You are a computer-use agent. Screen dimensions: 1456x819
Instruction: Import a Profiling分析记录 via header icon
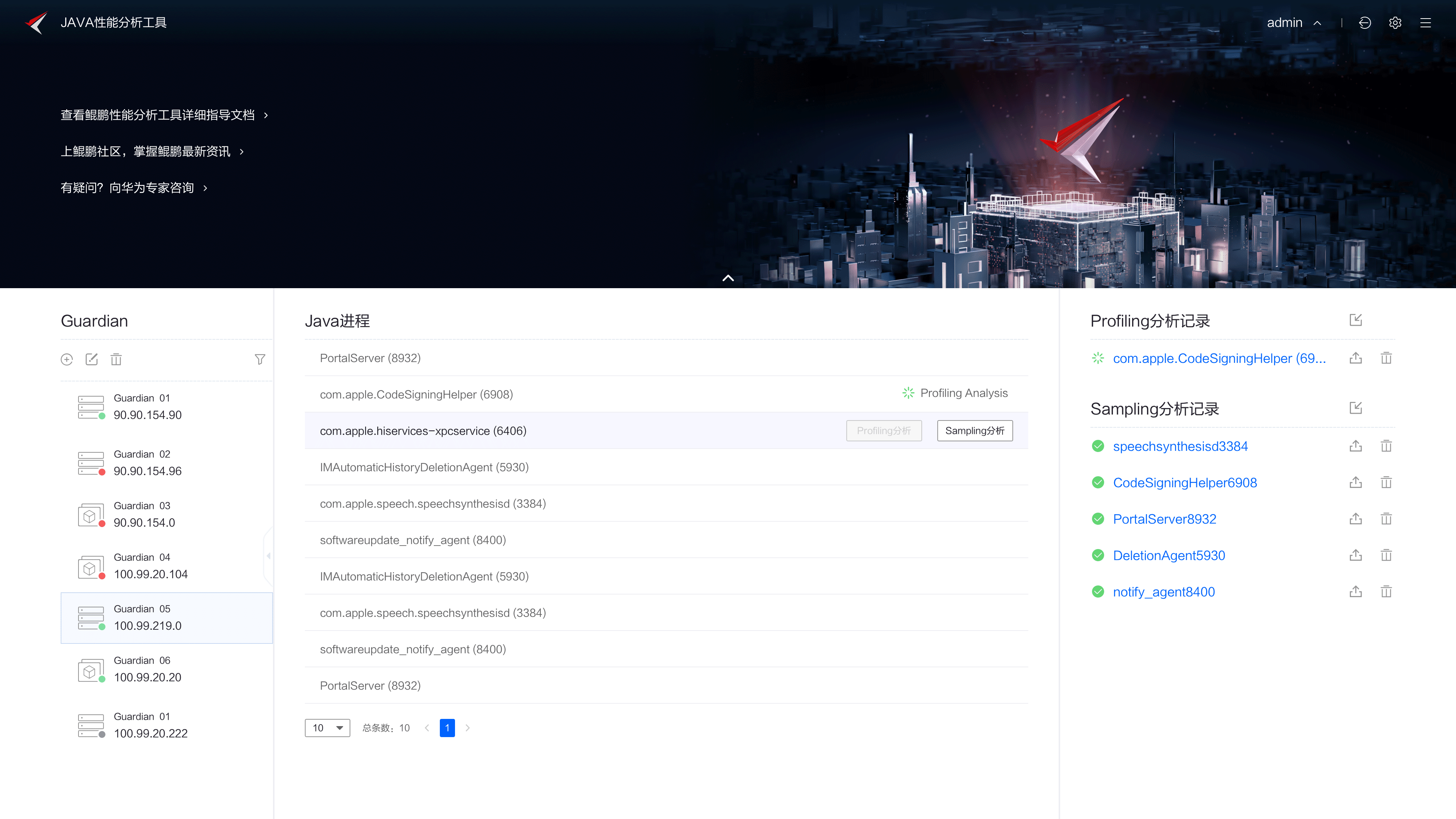point(1356,320)
